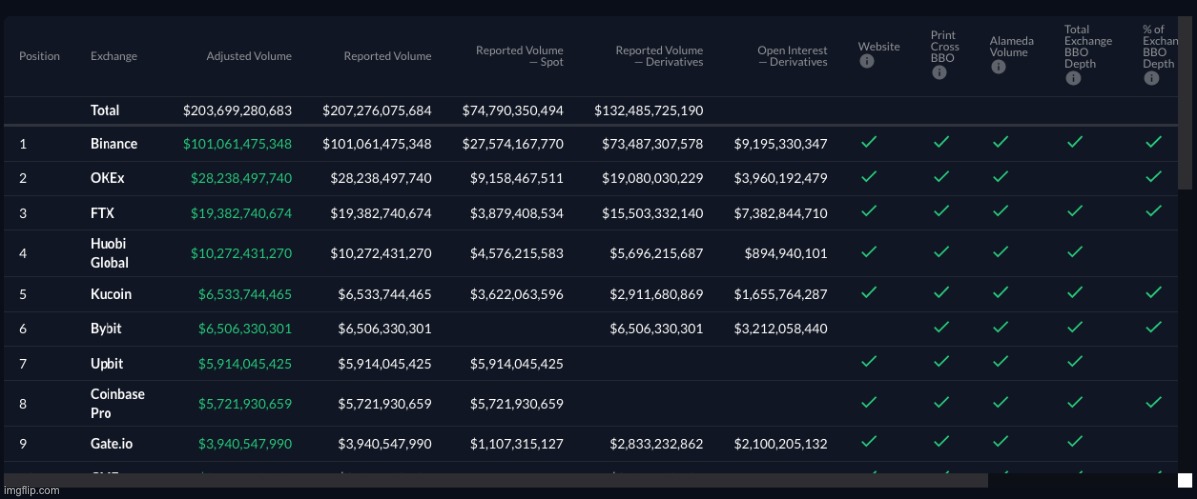Image resolution: width=1197 pixels, height=499 pixels.
Task: Click info icon under Total Exchange BBO Depth
Action: point(1073,78)
